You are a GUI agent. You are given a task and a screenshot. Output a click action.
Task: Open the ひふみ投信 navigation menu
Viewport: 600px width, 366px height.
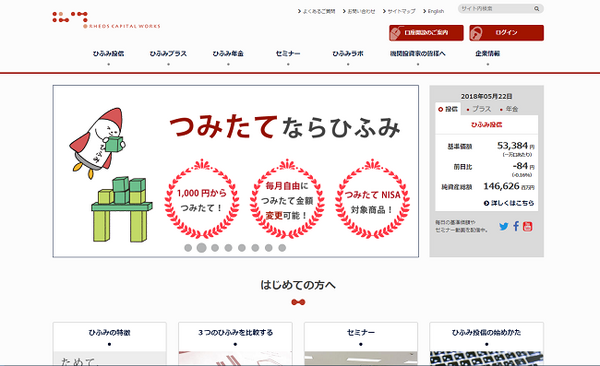108,54
